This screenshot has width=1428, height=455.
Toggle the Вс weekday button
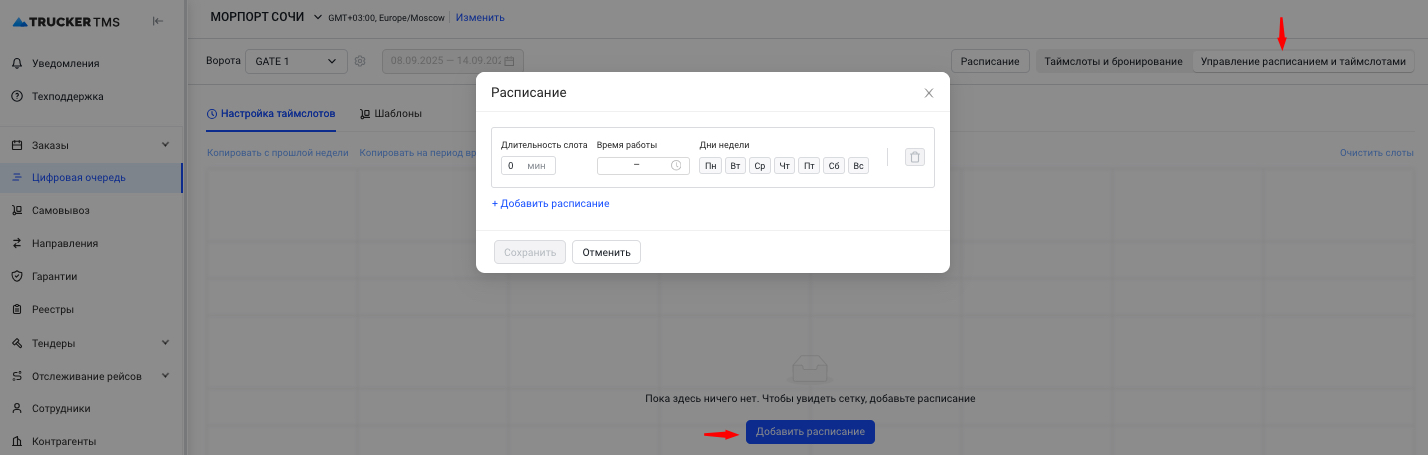point(858,166)
